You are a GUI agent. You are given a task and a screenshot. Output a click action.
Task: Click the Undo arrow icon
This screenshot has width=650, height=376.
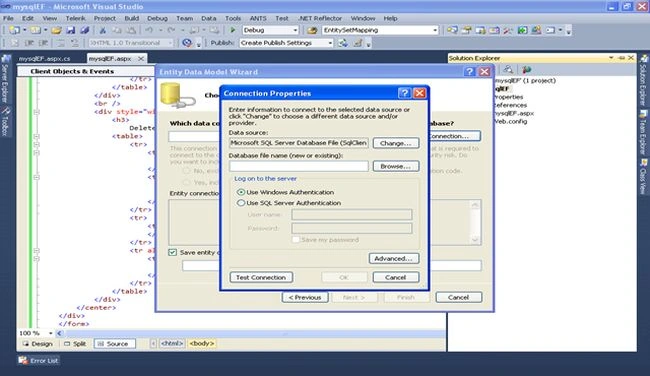click(x=149, y=30)
